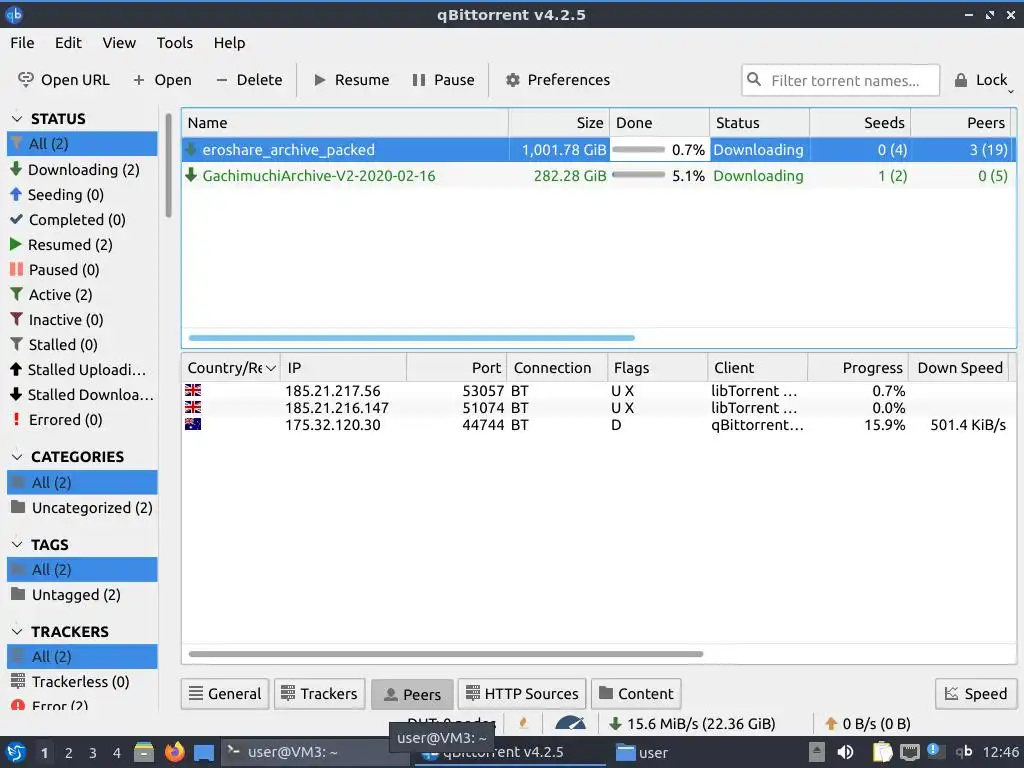This screenshot has height=768, width=1024.
Task: Click the Open URL link icon
Action: click(x=25, y=80)
